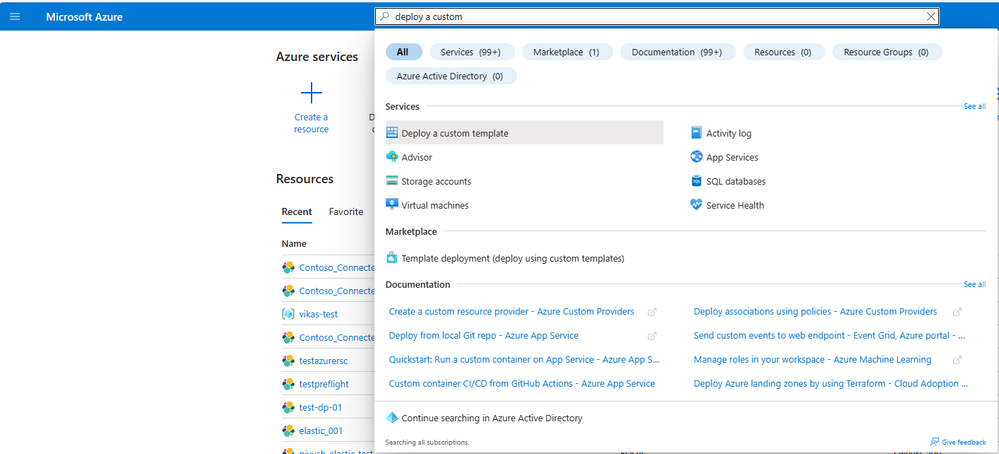Click the Create a resource plus icon
The height and width of the screenshot is (454, 999).
[x=312, y=93]
